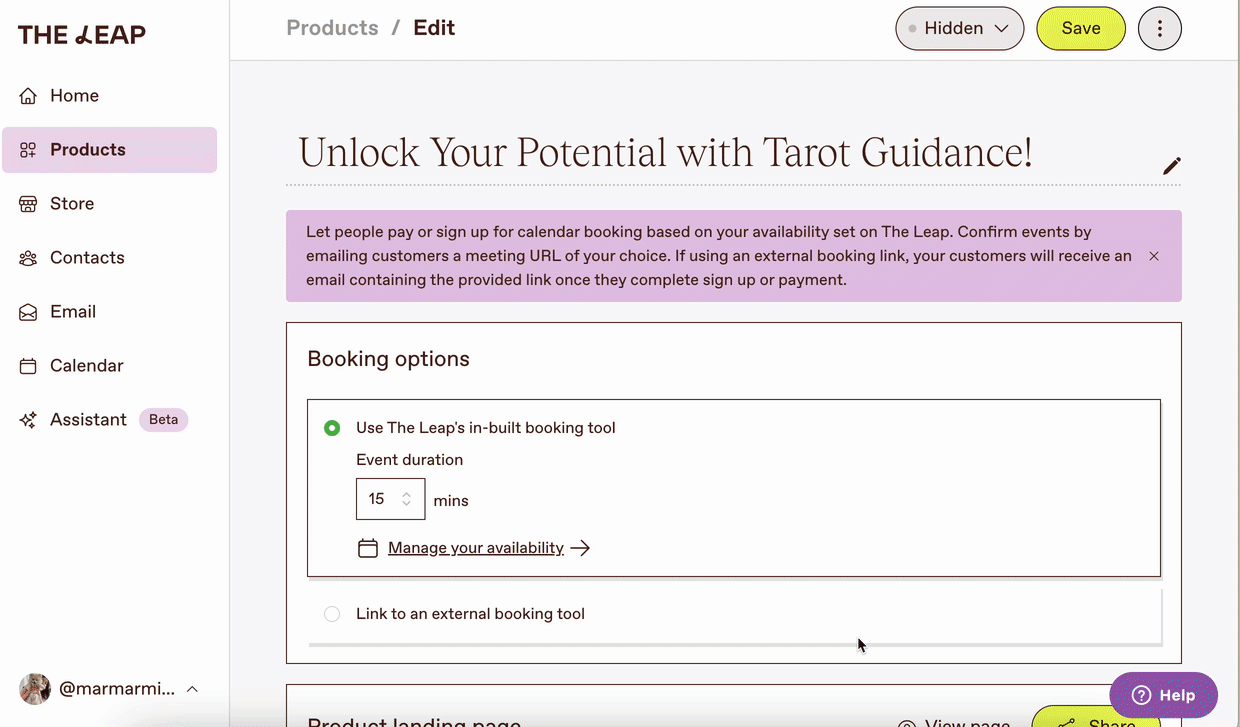
Task: Increase event duration with the stepper
Action: pos(408,494)
